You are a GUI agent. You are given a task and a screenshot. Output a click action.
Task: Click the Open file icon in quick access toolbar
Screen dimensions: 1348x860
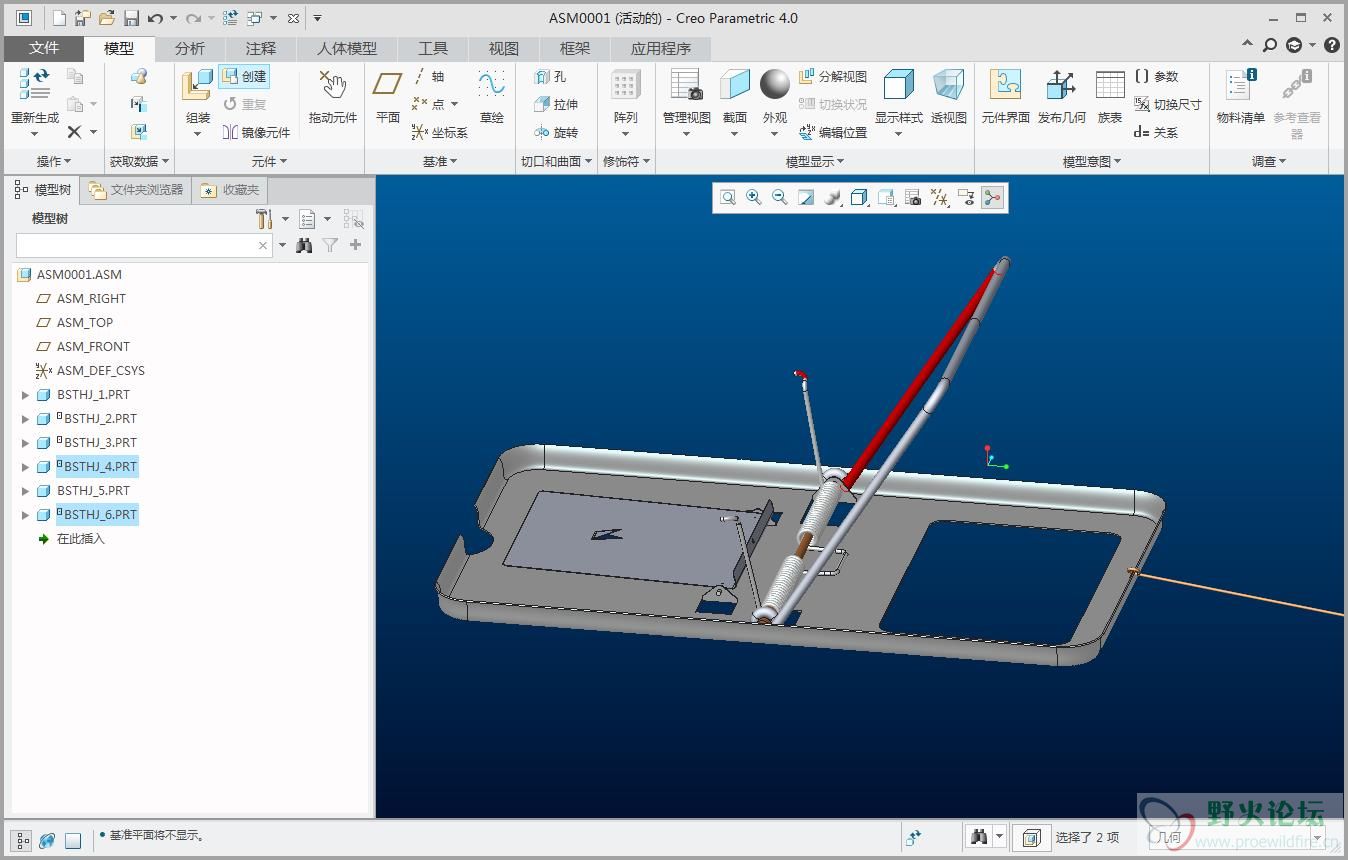pos(106,18)
